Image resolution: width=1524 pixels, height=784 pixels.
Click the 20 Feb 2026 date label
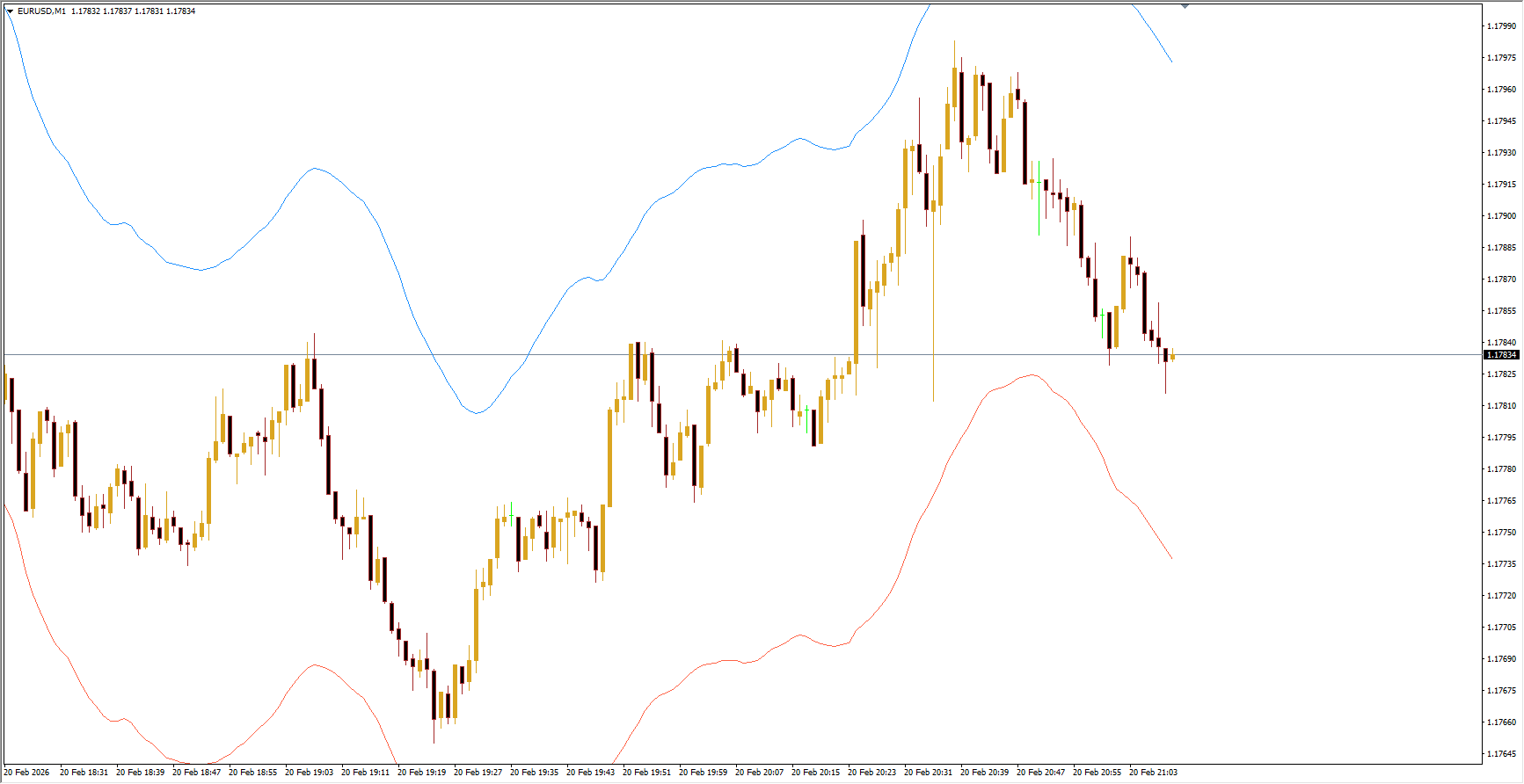26,773
